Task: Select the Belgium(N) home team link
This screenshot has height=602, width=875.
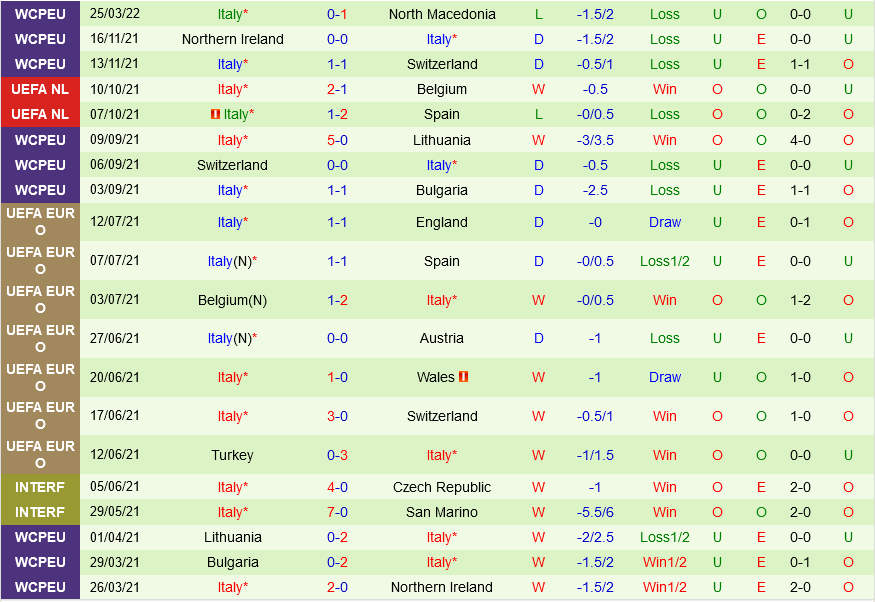Action: click(232, 300)
